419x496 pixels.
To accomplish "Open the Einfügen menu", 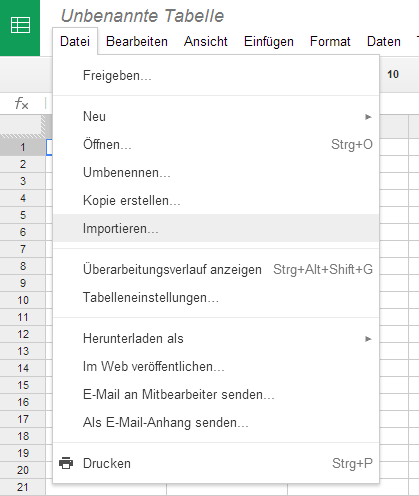I will 269,42.
